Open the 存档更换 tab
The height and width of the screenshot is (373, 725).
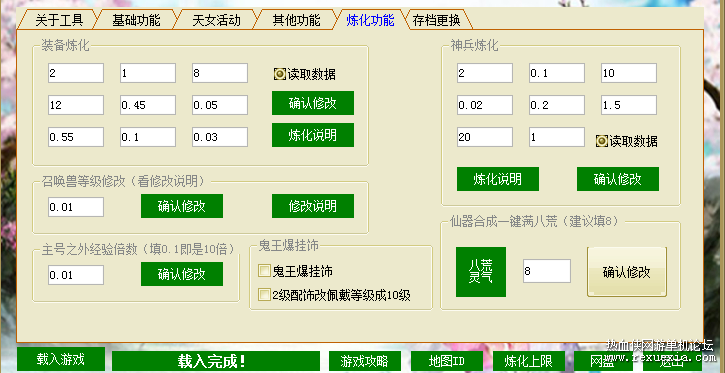436,20
